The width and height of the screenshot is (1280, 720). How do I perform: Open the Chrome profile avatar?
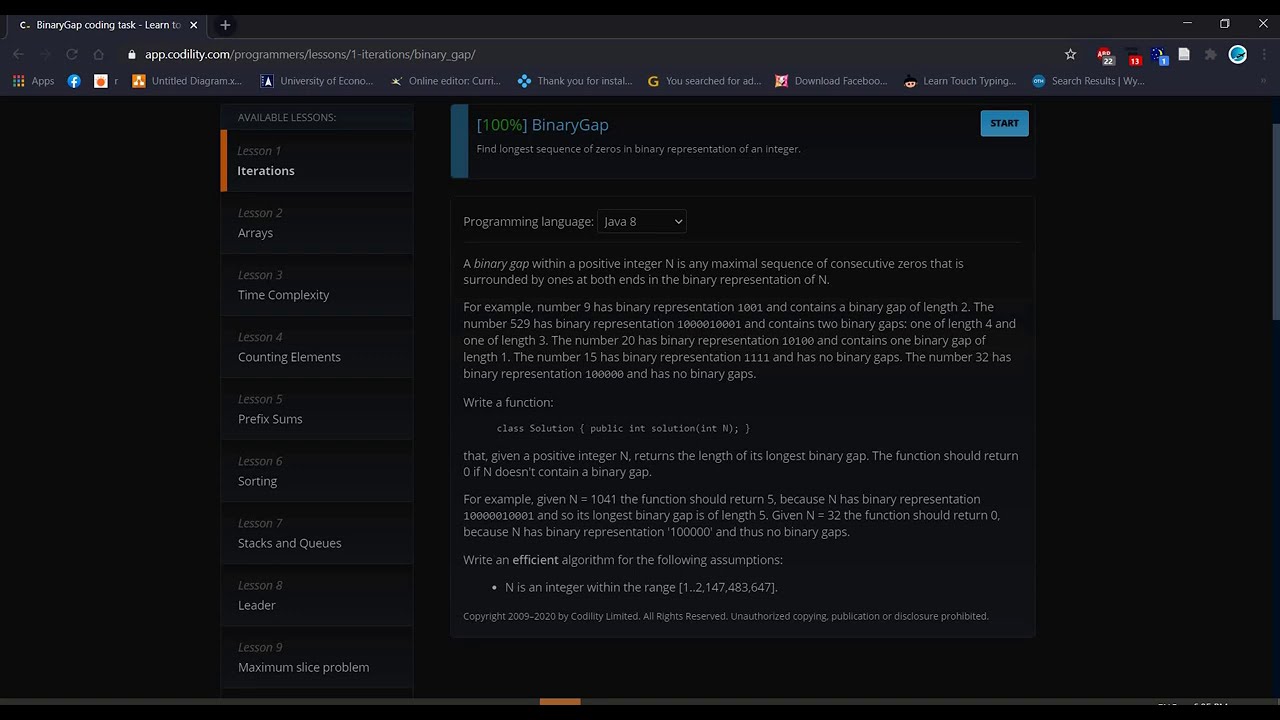tap(1237, 54)
